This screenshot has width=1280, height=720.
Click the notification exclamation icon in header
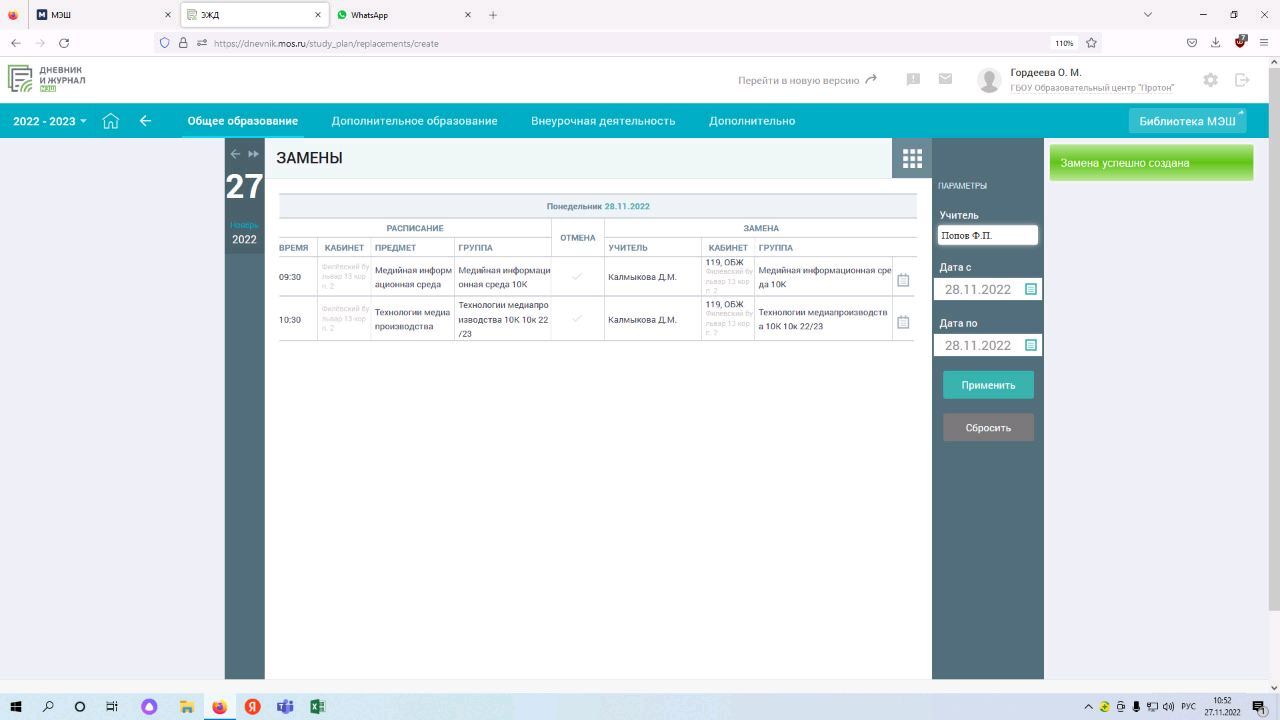point(913,79)
